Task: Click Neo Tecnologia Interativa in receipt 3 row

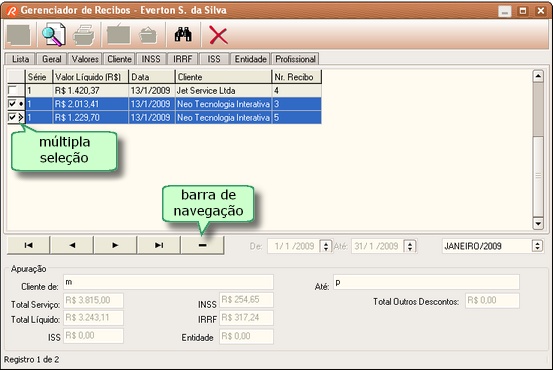Action: click(x=223, y=104)
